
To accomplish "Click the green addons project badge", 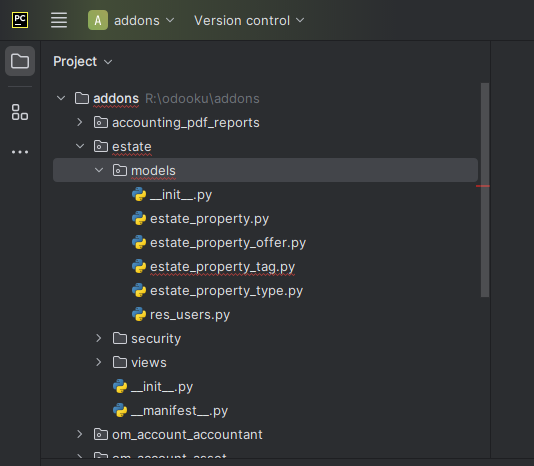I will tap(98, 20).
